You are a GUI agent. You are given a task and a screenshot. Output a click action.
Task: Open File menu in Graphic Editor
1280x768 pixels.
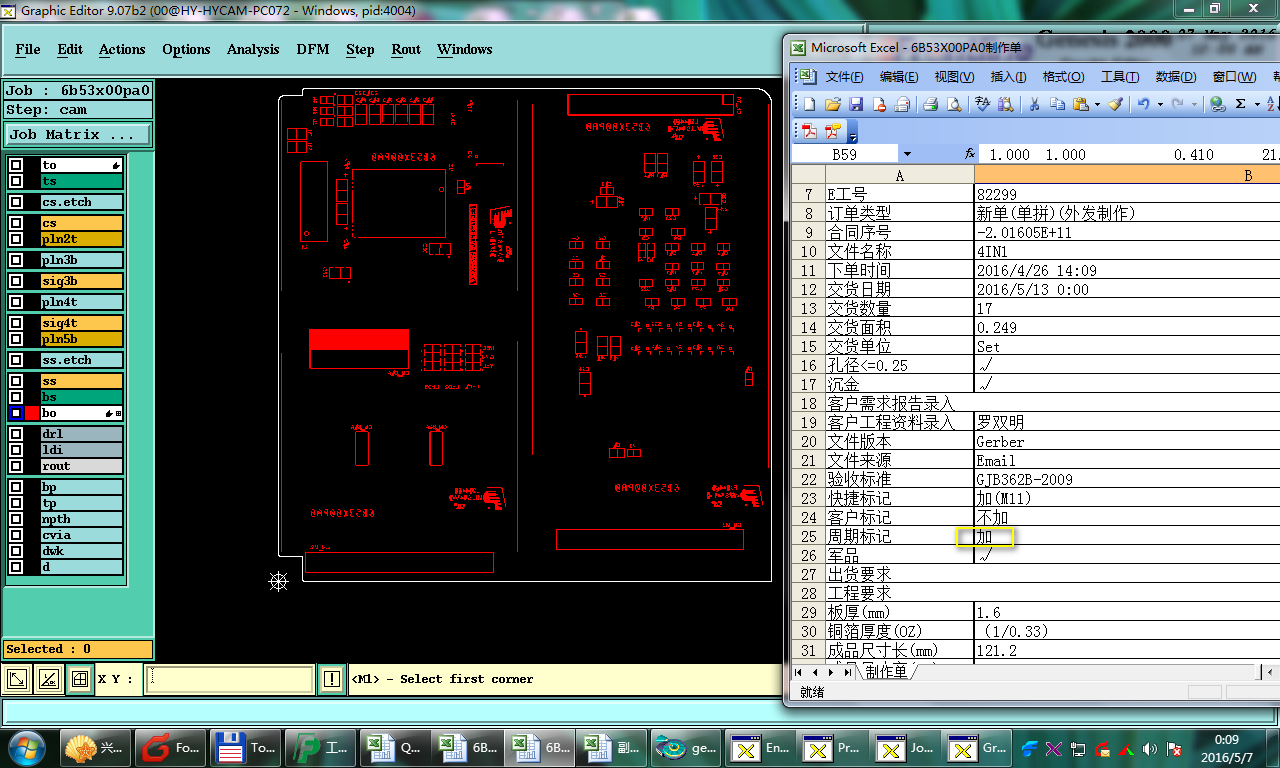click(x=28, y=49)
